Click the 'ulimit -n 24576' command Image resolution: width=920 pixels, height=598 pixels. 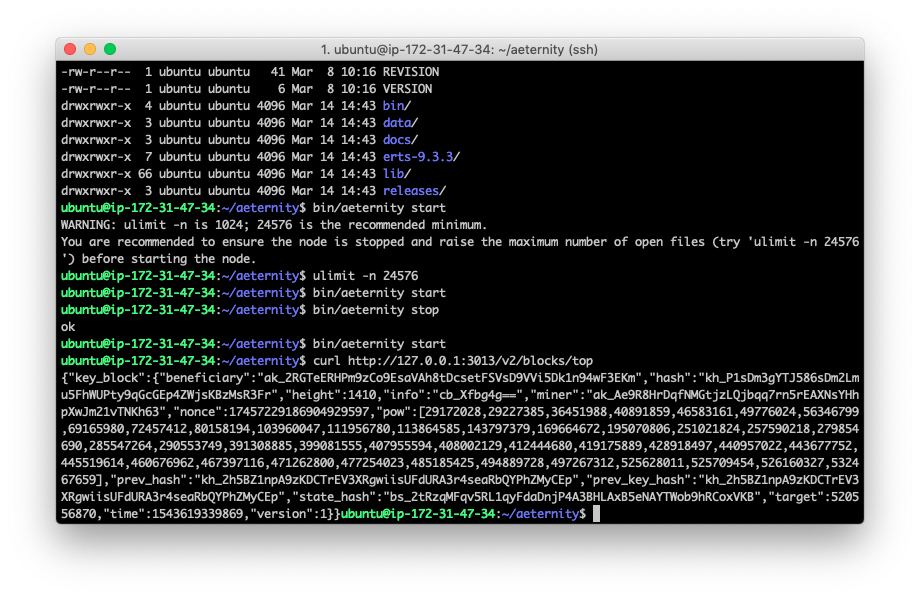click(x=365, y=276)
